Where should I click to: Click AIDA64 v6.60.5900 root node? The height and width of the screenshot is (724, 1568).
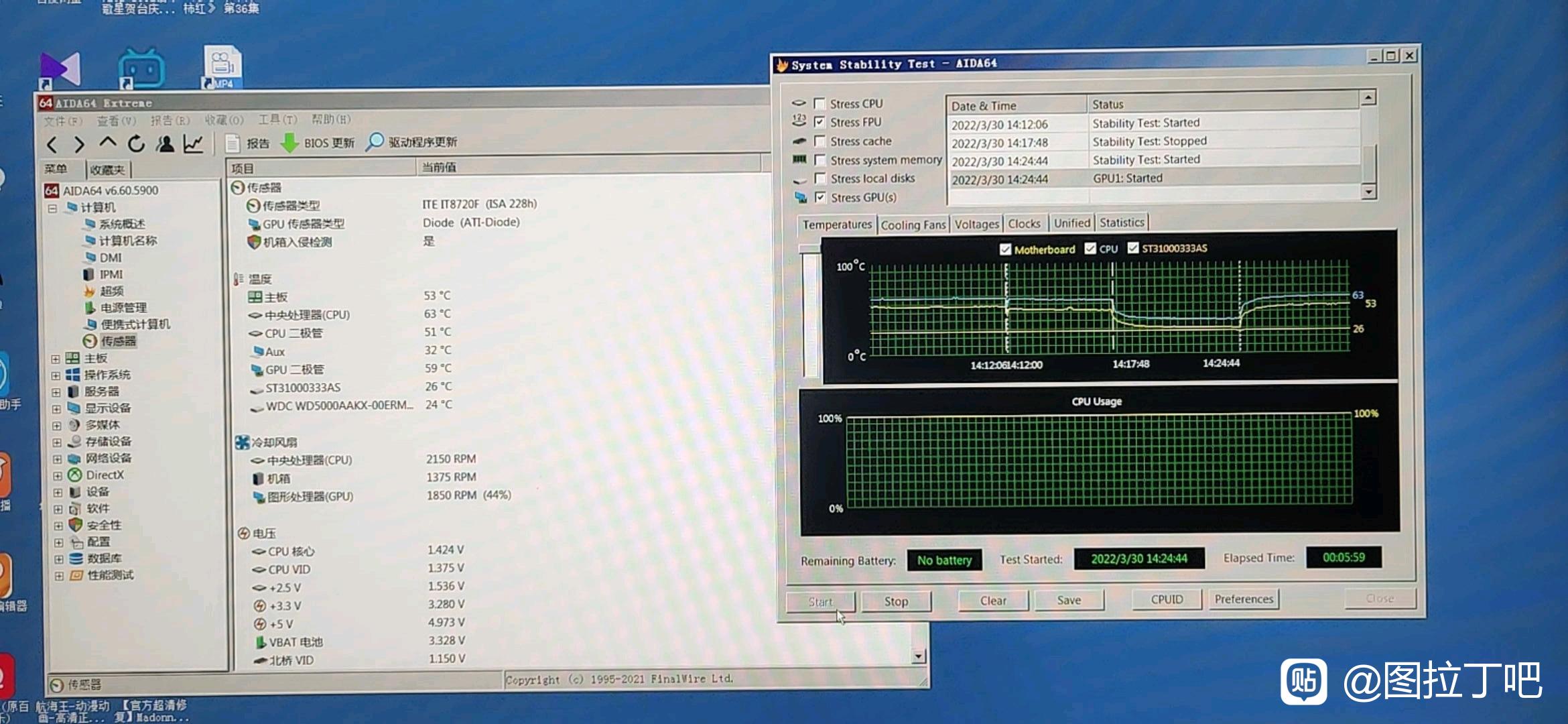(x=102, y=190)
